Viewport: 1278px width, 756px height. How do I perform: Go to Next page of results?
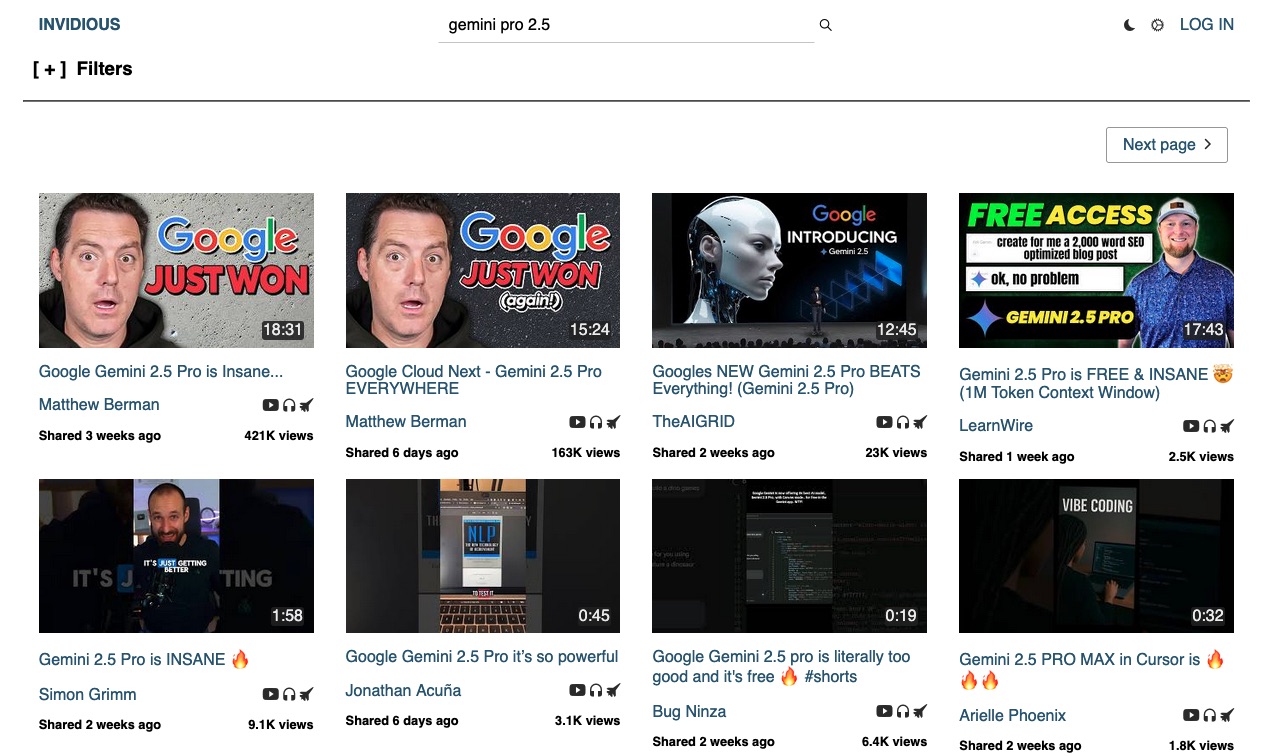(x=1166, y=144)
